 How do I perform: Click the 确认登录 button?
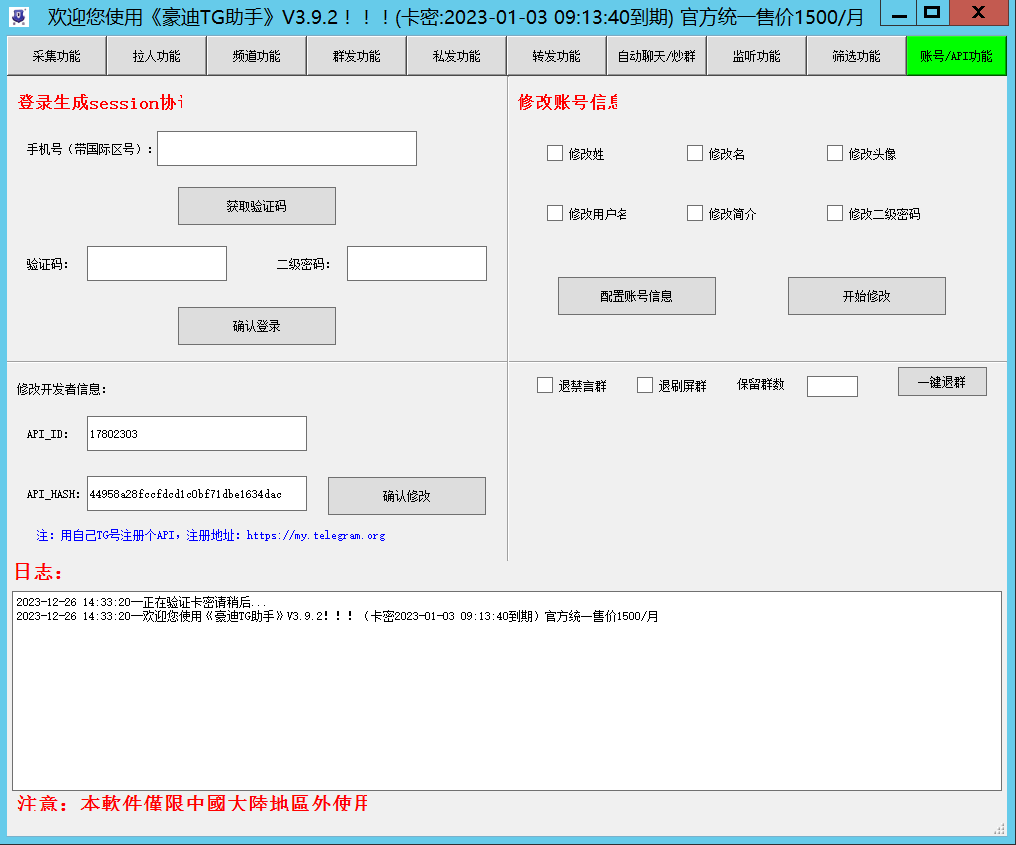[256, 326]
